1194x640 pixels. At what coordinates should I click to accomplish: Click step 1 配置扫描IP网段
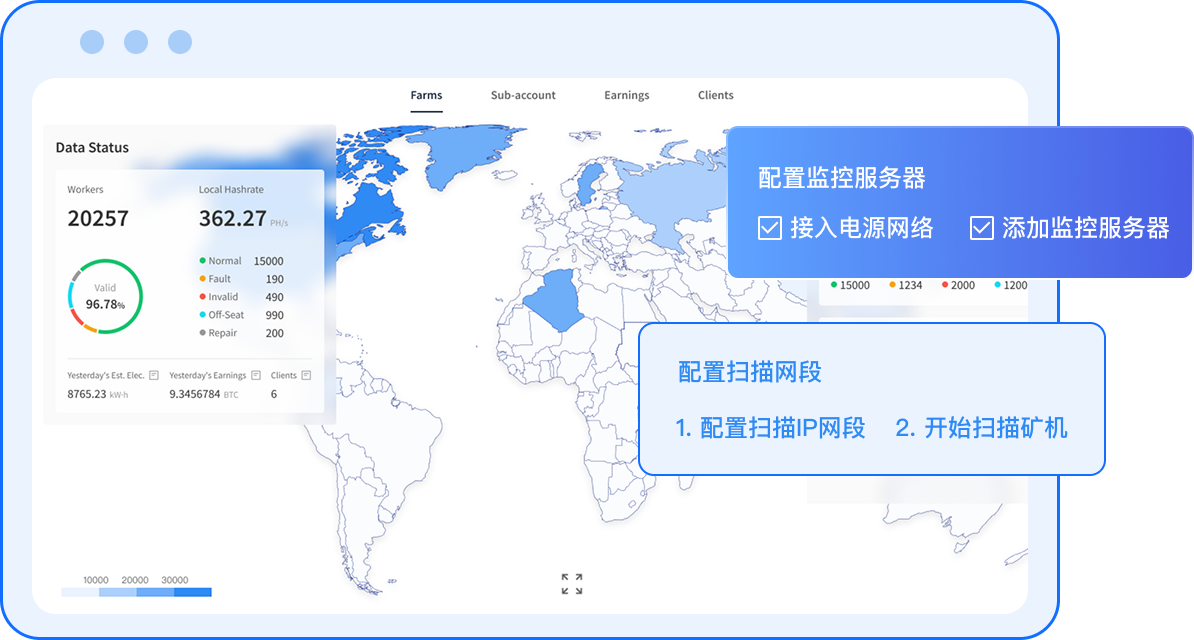coord(770,429)
